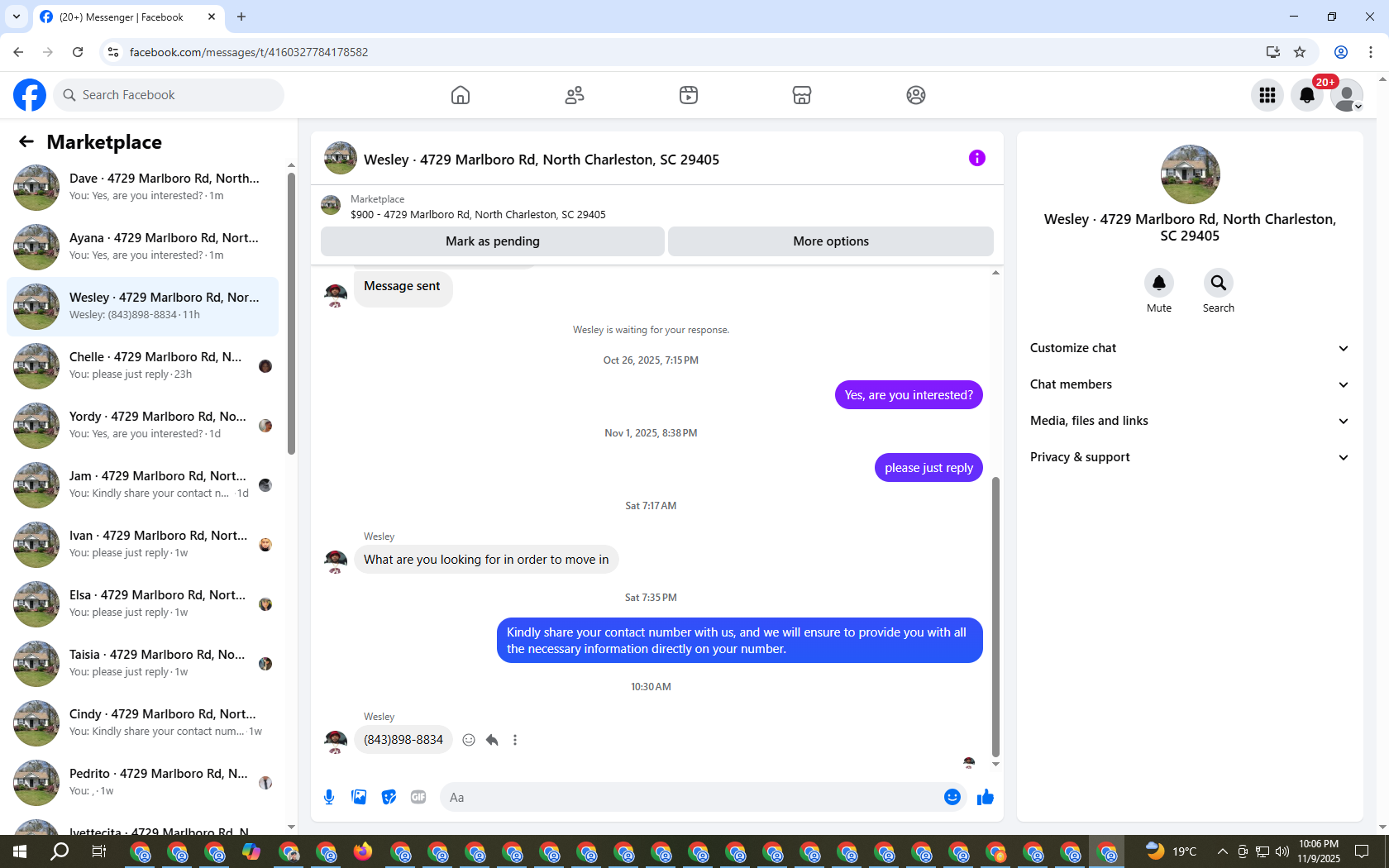The image size is (1389, 868).
Task: Open Yordy's conversation in chat list
Action: coord(142,426)
